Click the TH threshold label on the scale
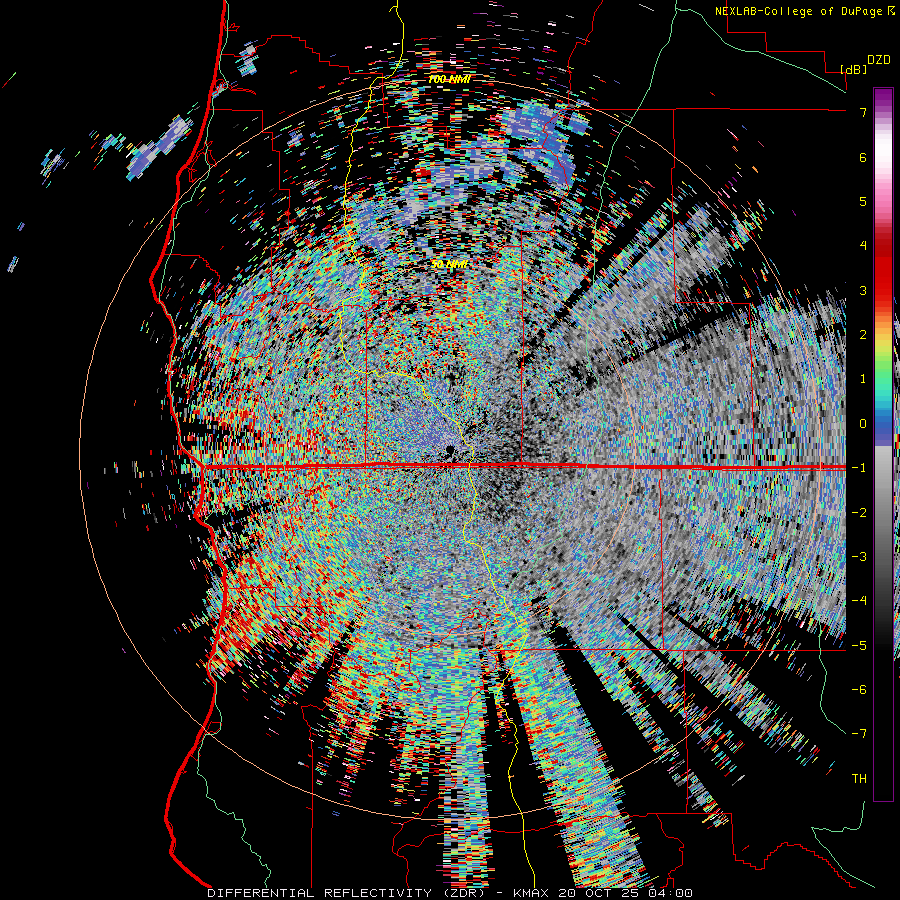900x900 pixels. click(x=859, y=778)
